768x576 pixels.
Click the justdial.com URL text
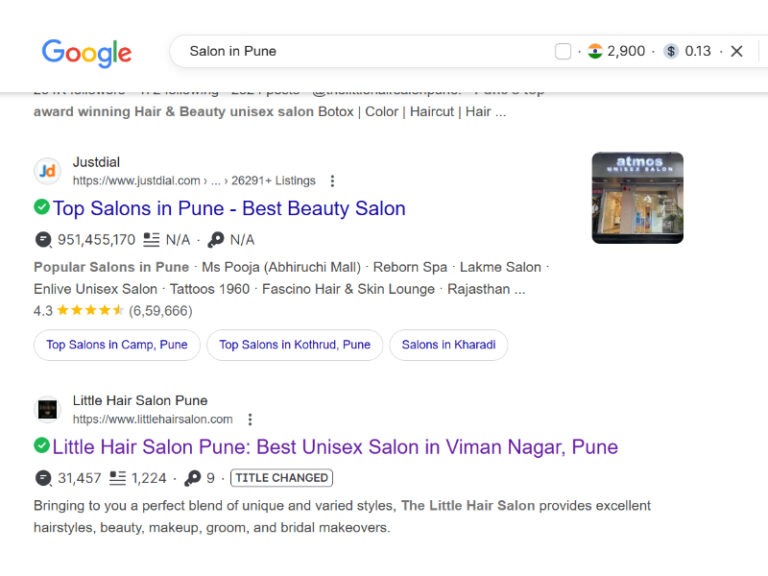pyautogui.click(x=136, y=181)
